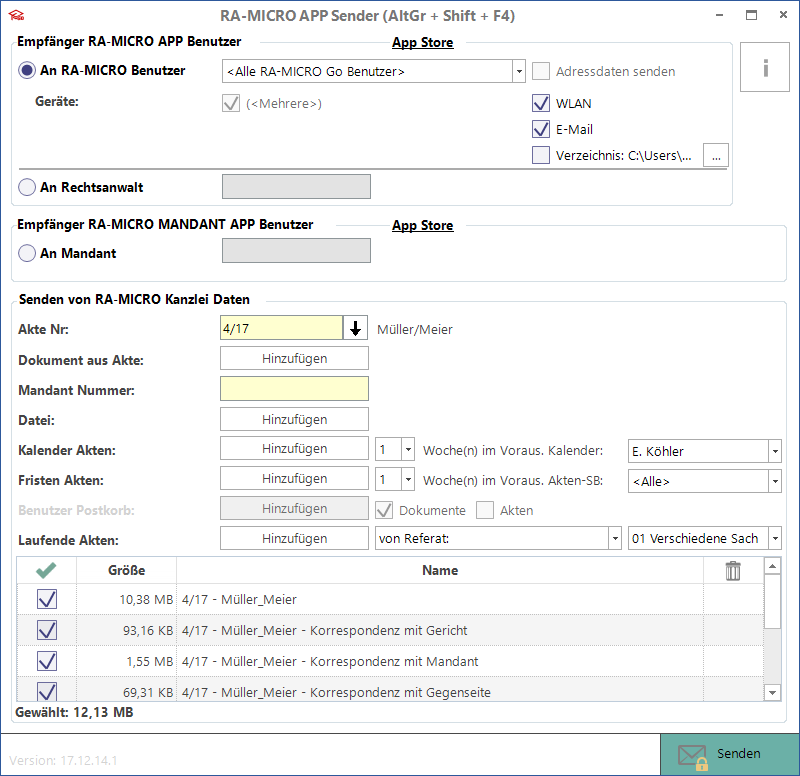This screenshot has width=800, height=776.
Task: Click the down arrow button next to Akte Nr
Action: click(356, 328)
